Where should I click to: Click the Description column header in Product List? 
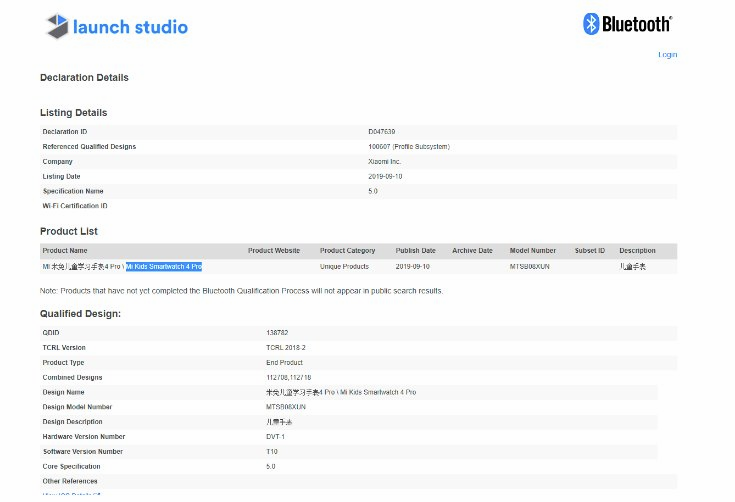(x=637, y=251)
